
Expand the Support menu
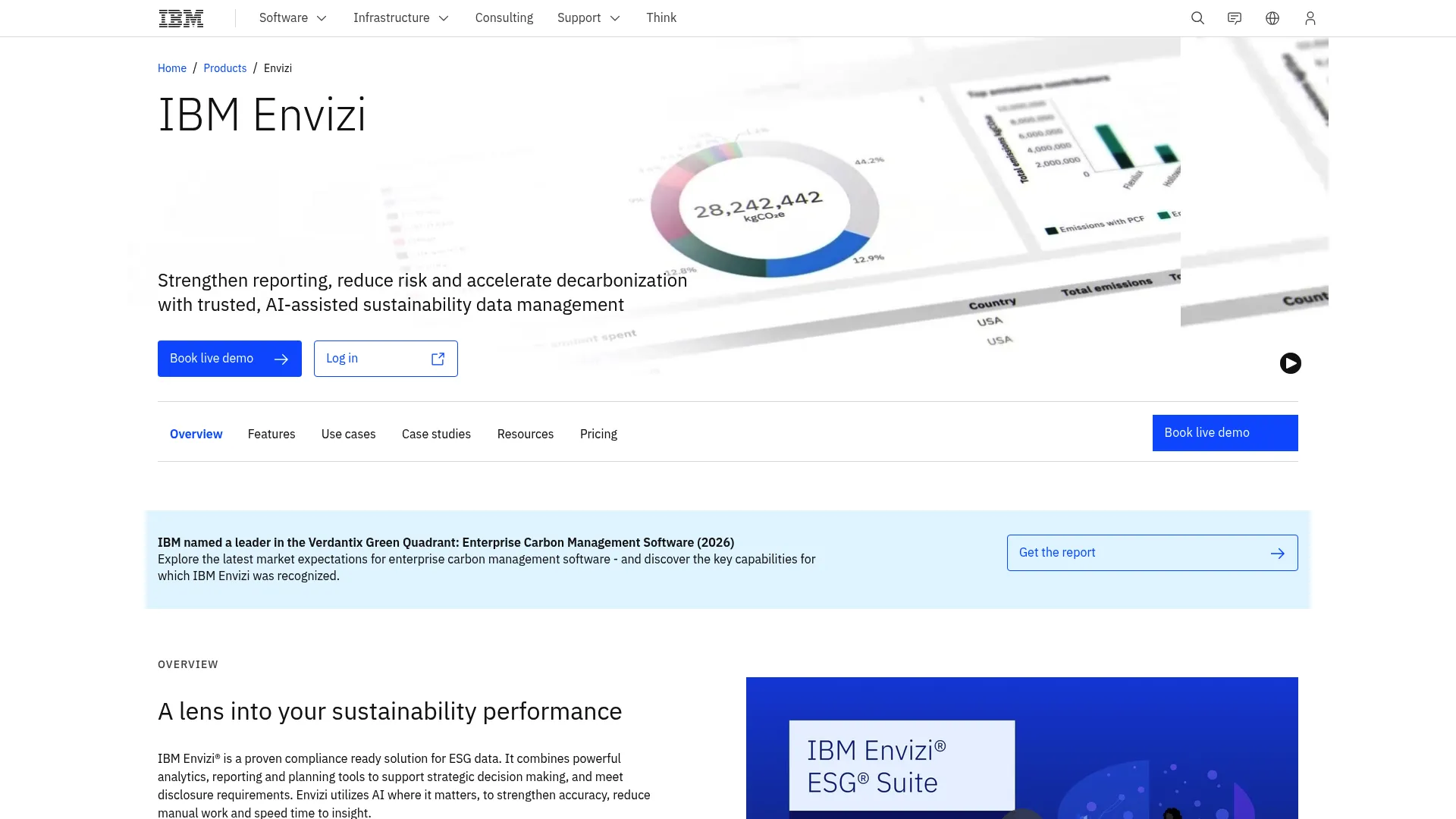coord(589,18)
